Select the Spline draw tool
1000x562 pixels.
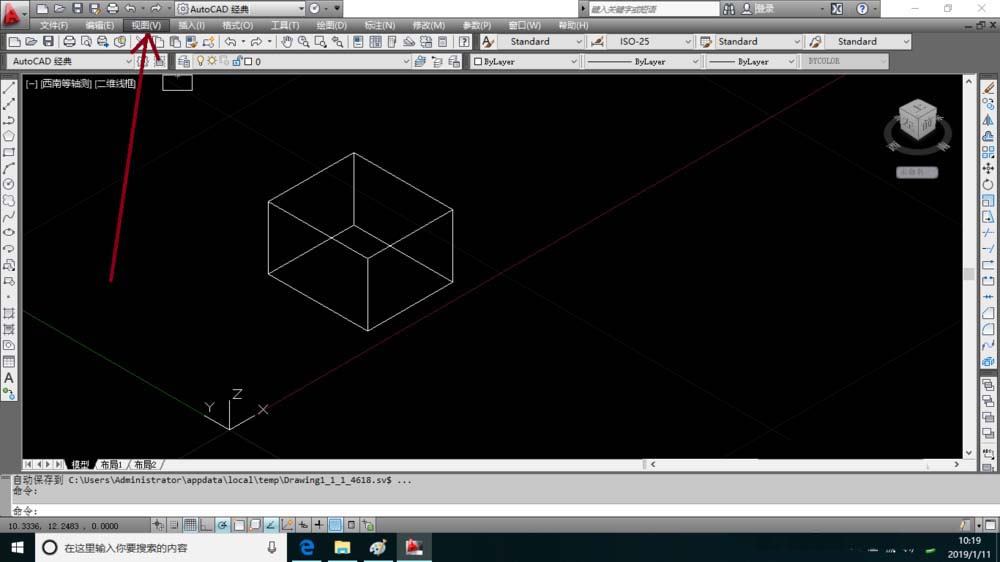[9, 217]
